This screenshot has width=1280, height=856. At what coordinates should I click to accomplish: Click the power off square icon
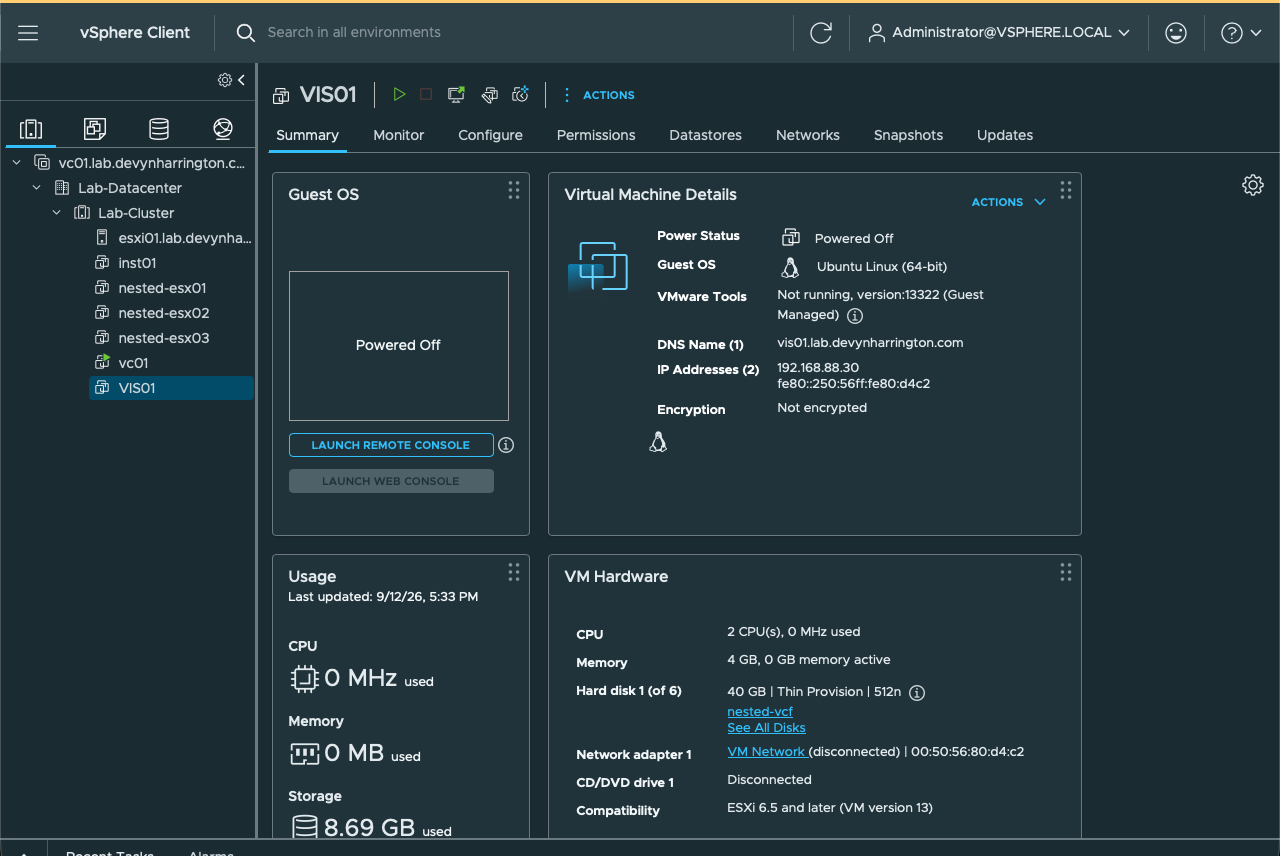(426, 94)
